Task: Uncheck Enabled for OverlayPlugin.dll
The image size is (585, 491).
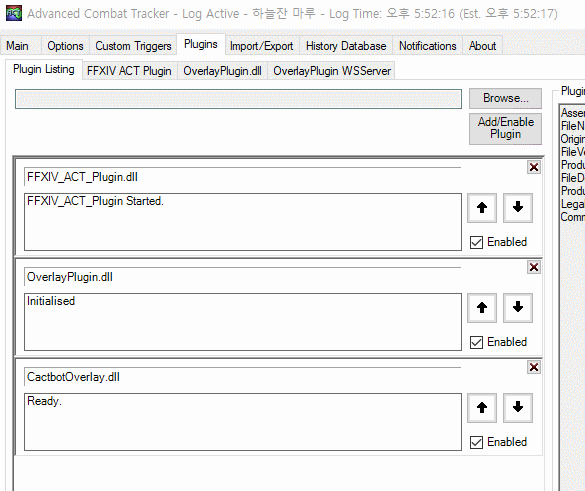Action: pyautogui.click(x=476, y=342)
